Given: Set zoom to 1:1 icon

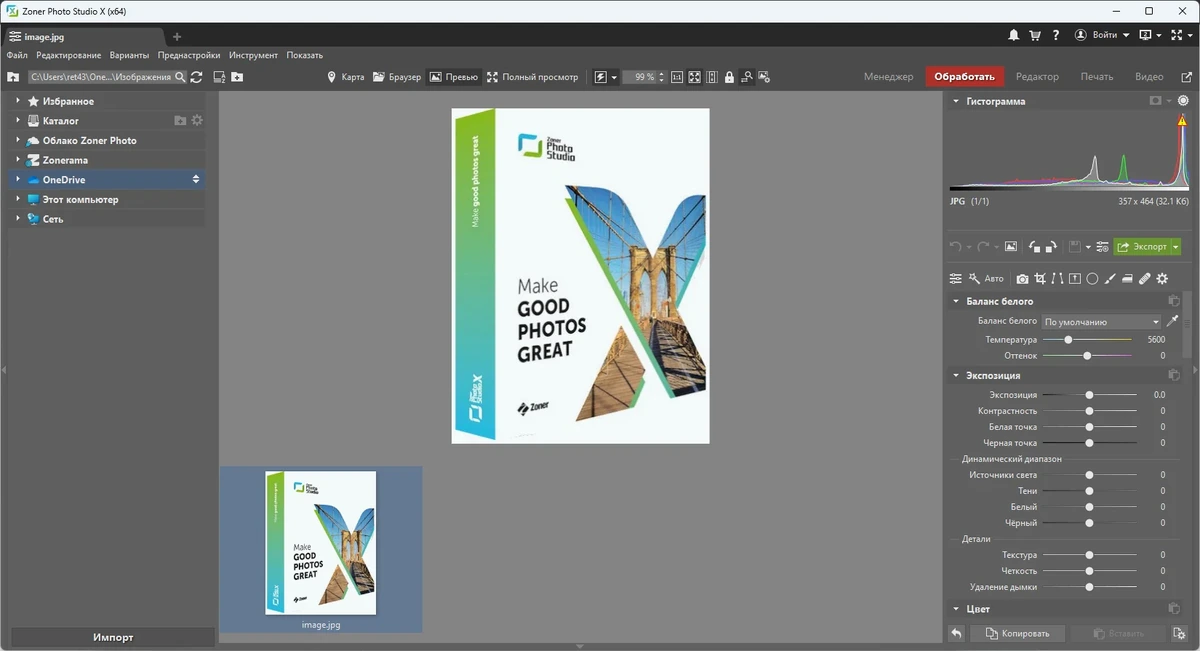Looking at the screenshot, I should pyautogui.click(x=677, y=77).
